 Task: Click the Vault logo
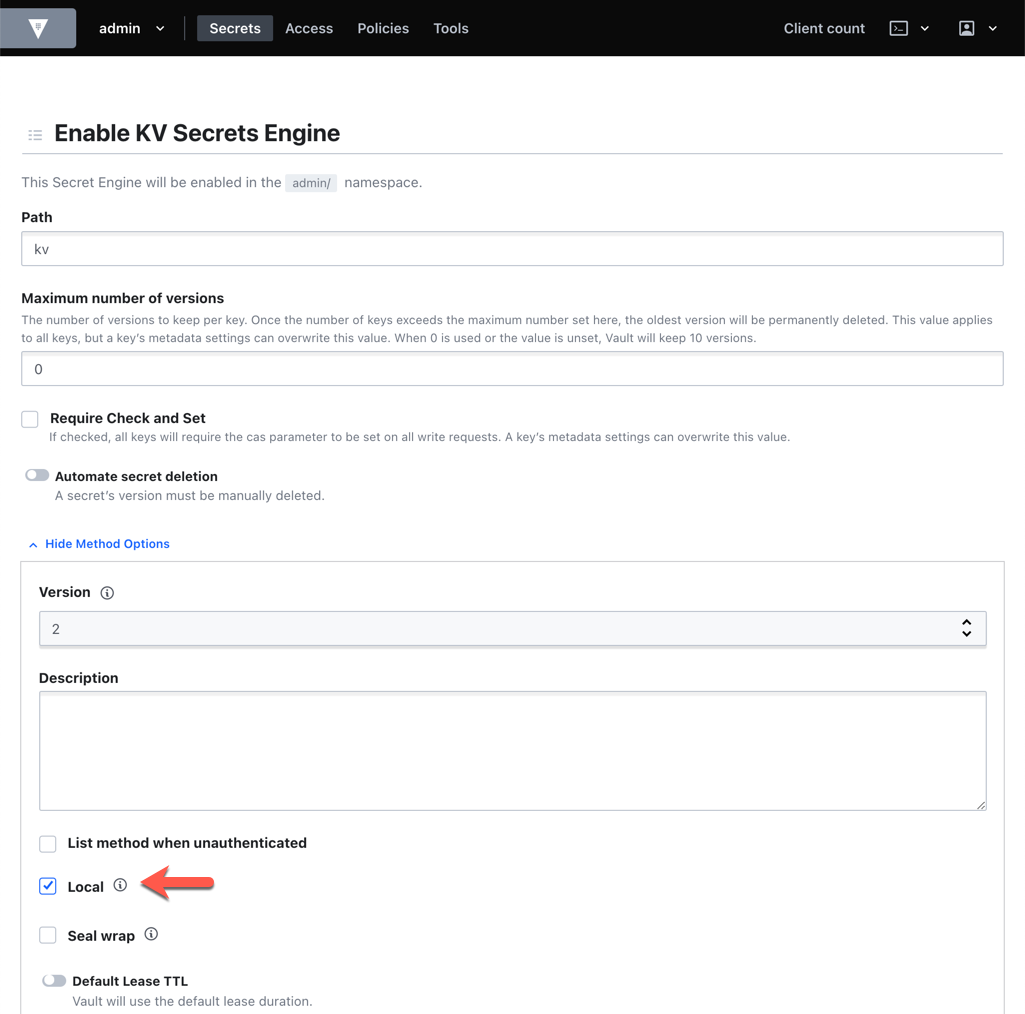point(37,28)
